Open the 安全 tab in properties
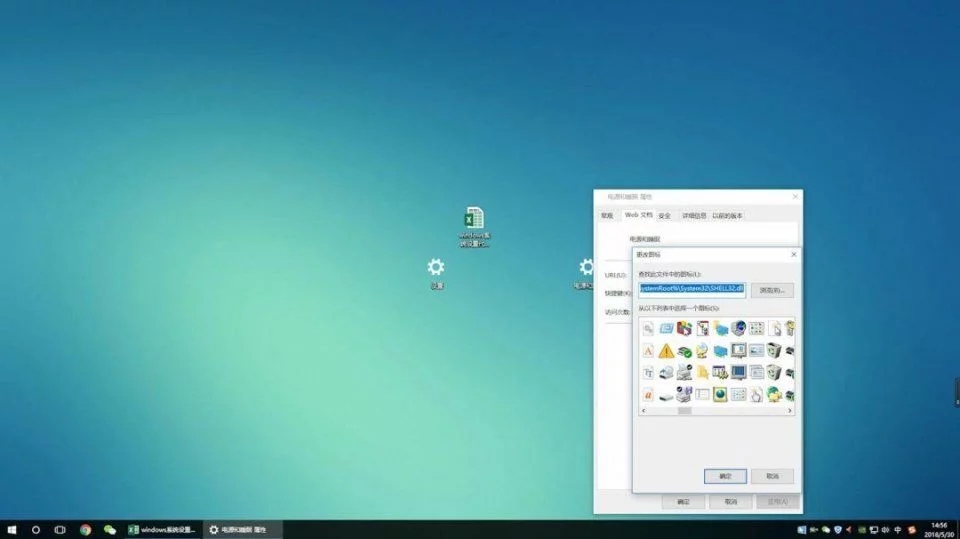 [x=665, y=216]
